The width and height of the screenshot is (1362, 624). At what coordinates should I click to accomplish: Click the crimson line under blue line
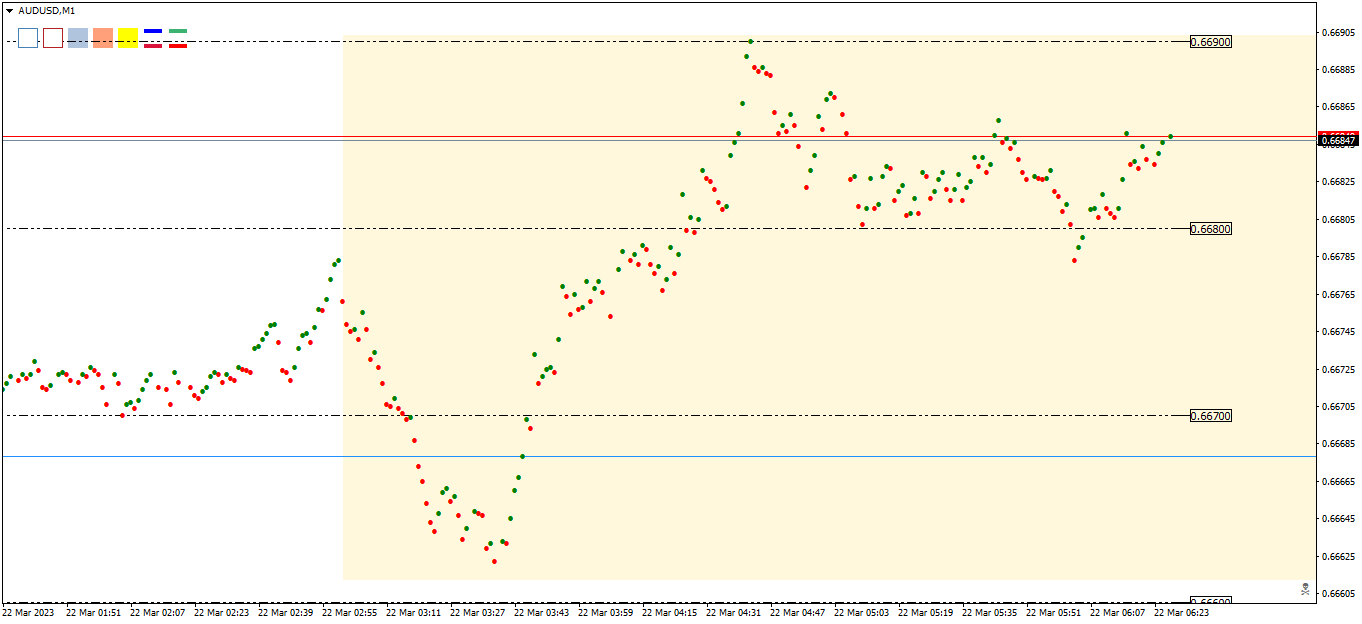click(153, 45)
